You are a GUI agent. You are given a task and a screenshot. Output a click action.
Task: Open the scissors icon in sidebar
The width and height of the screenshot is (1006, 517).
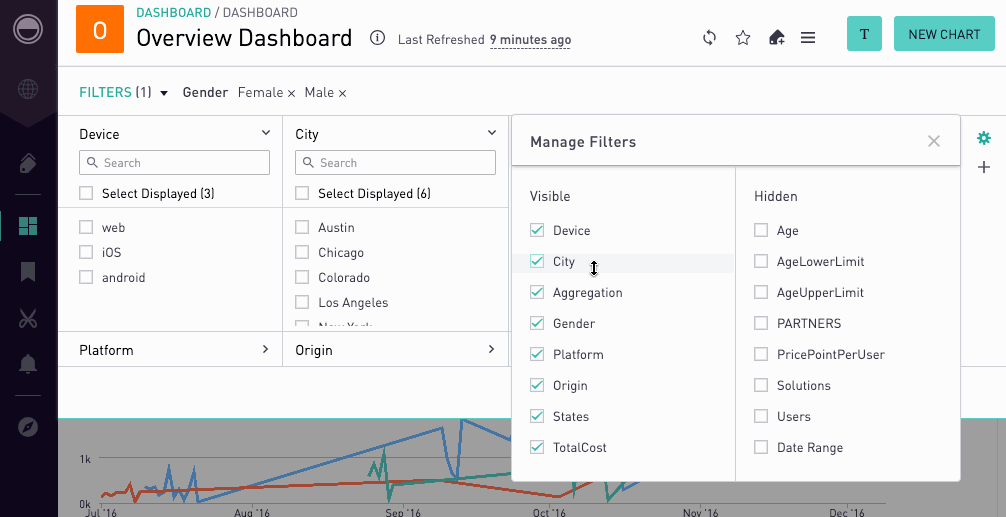[x=28, y=318]
